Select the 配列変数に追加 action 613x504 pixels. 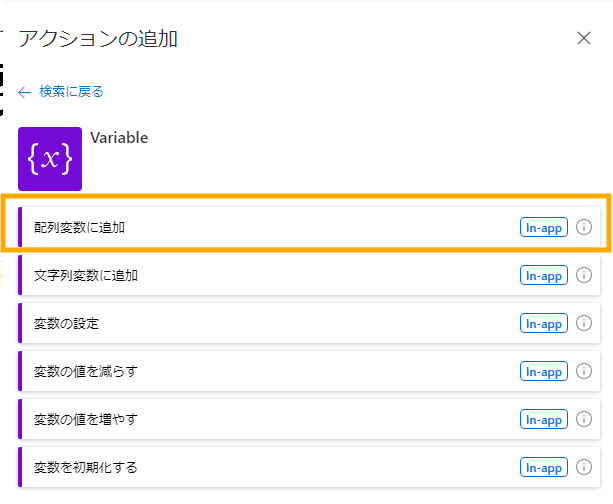click(x=309, y=227)
